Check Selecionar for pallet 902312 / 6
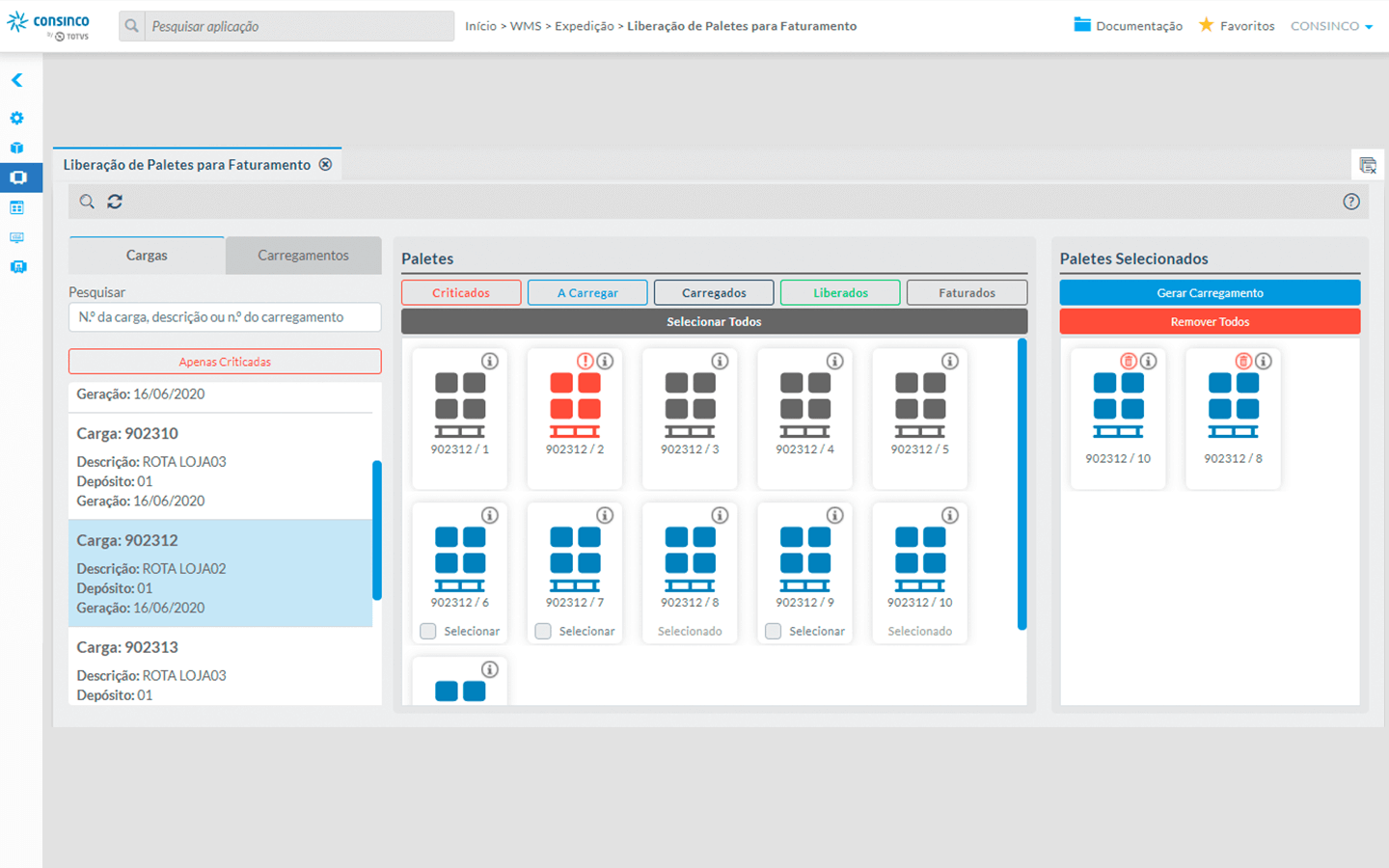 (428, 631)
